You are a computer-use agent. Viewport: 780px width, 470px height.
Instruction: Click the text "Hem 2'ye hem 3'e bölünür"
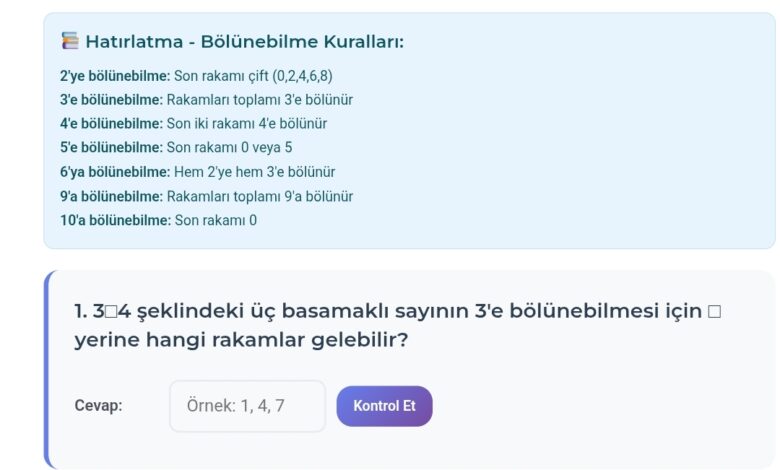point(254,172)
